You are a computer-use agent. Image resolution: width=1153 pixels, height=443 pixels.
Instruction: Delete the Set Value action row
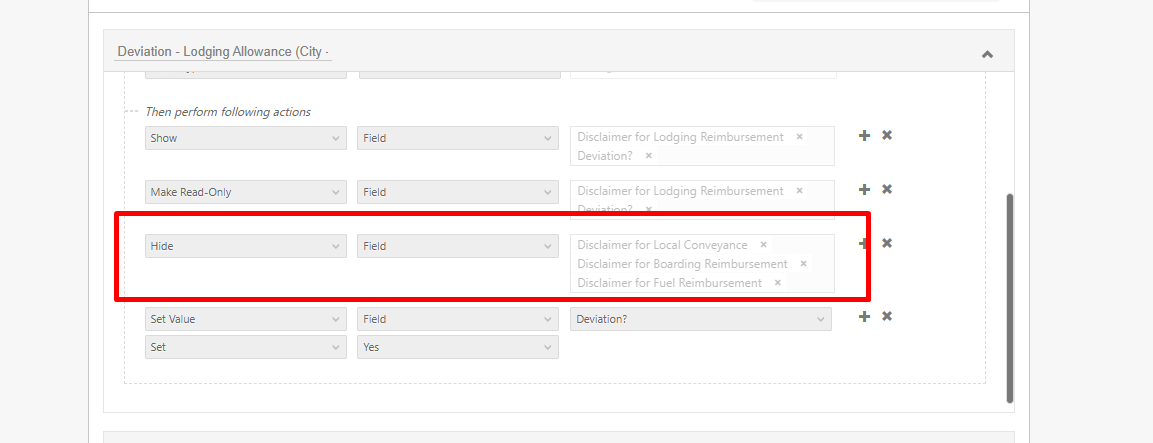tap(887, 317)
